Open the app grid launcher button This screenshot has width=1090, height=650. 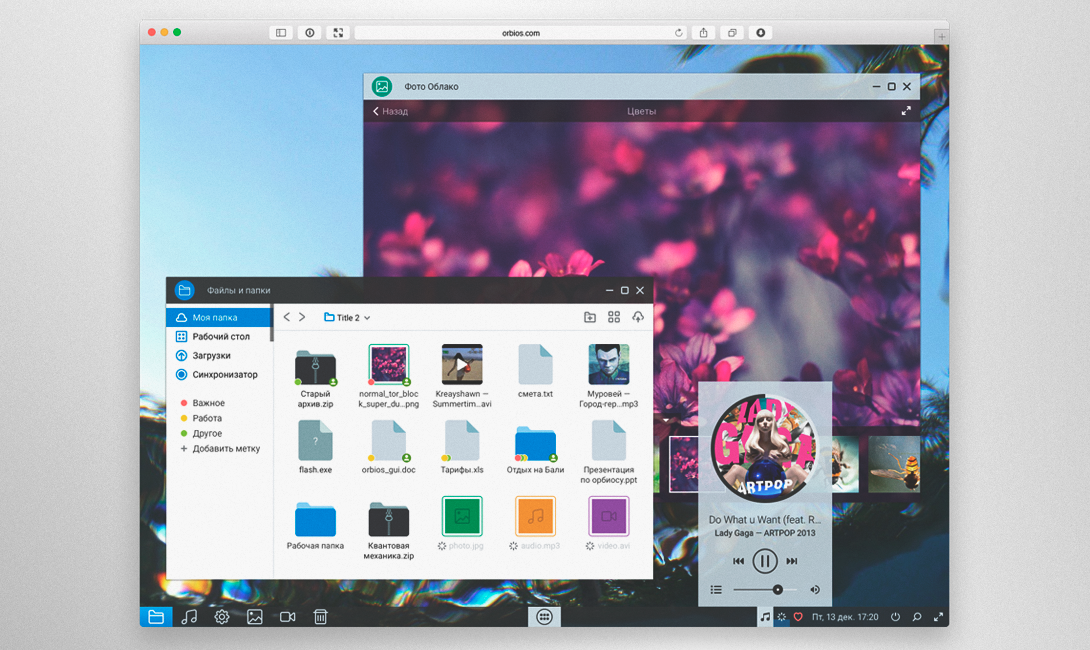click(x=544, y=617)
